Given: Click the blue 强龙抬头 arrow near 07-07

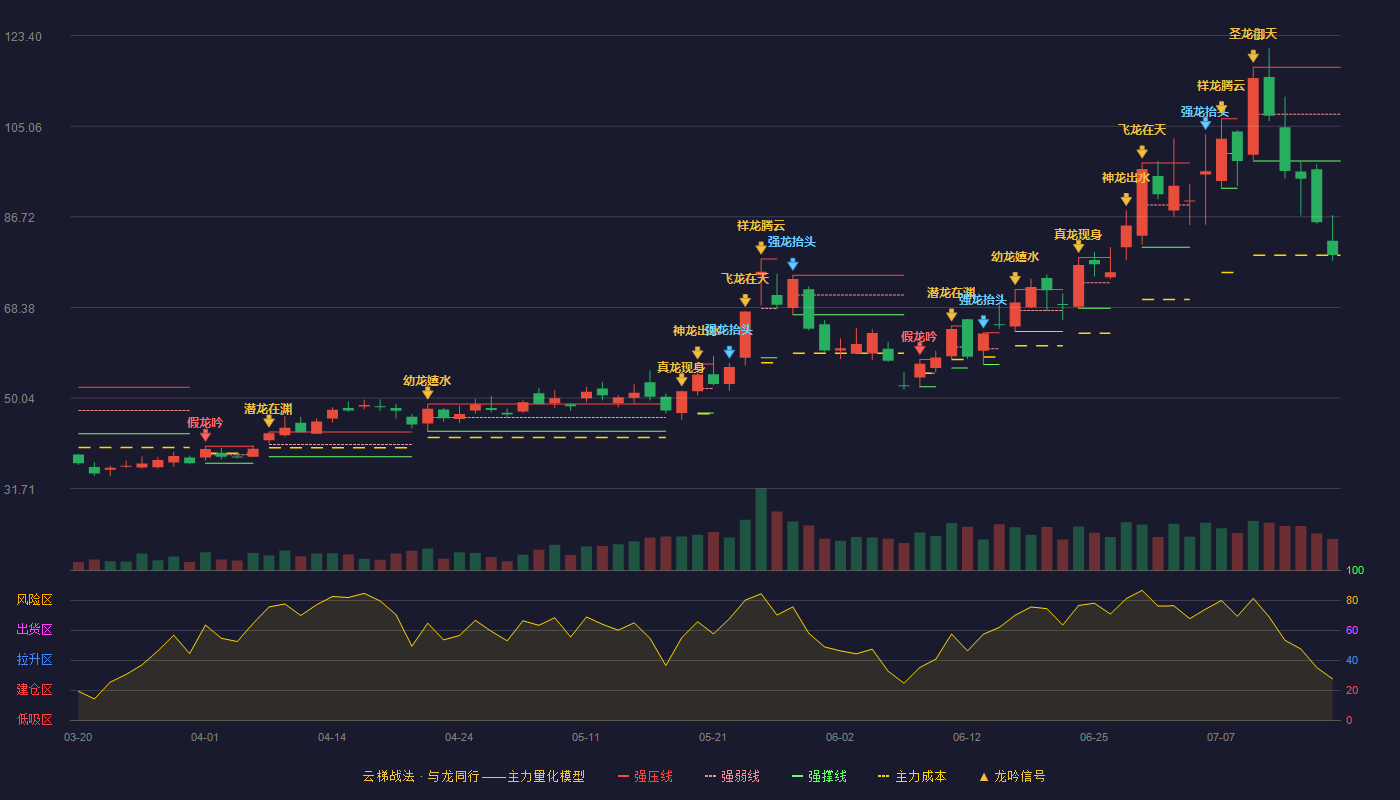Looking at the screenshot, I should pos(1205,124).
